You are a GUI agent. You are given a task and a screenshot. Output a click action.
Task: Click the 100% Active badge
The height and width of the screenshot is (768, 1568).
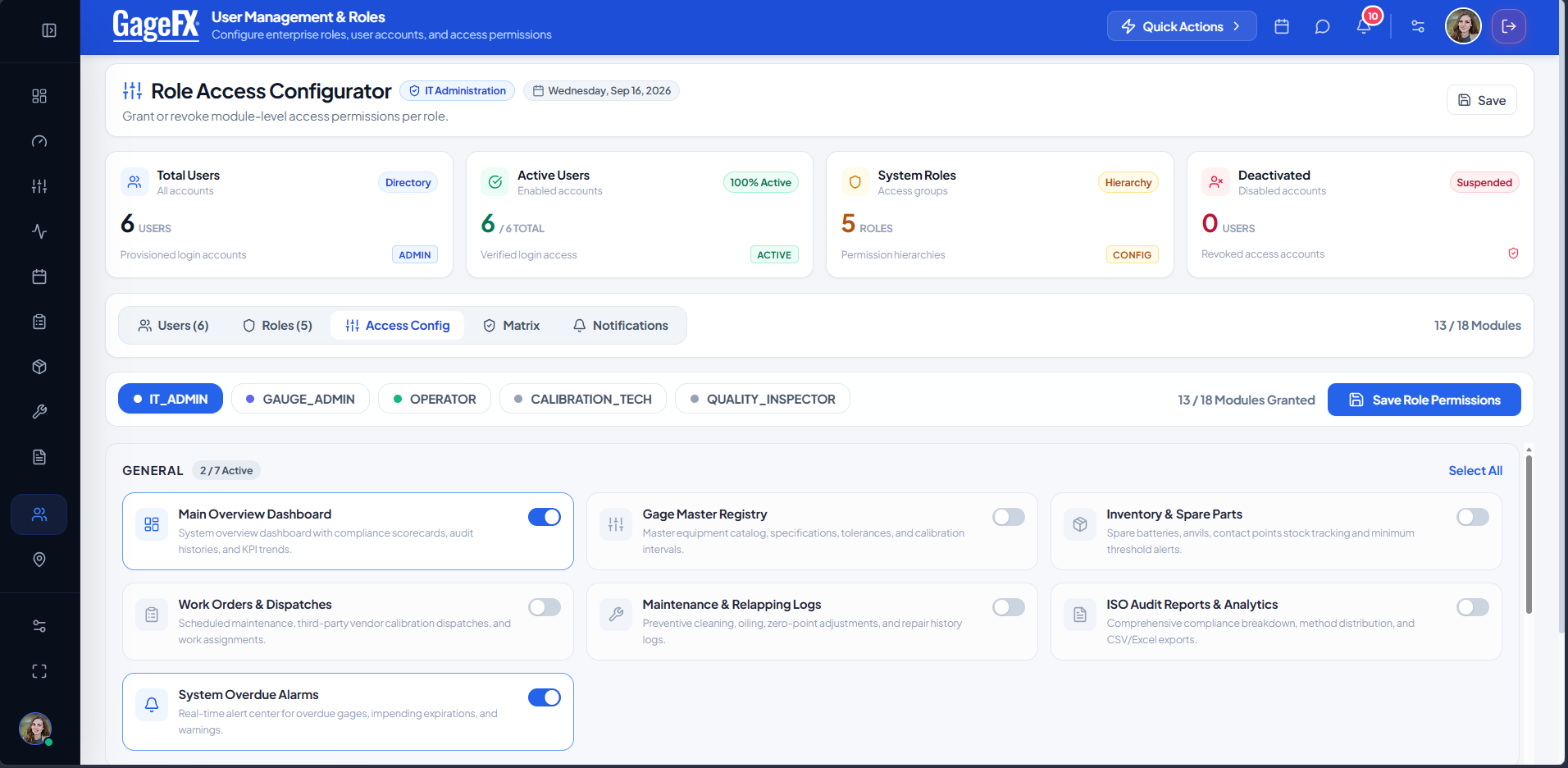coord(760,182)
